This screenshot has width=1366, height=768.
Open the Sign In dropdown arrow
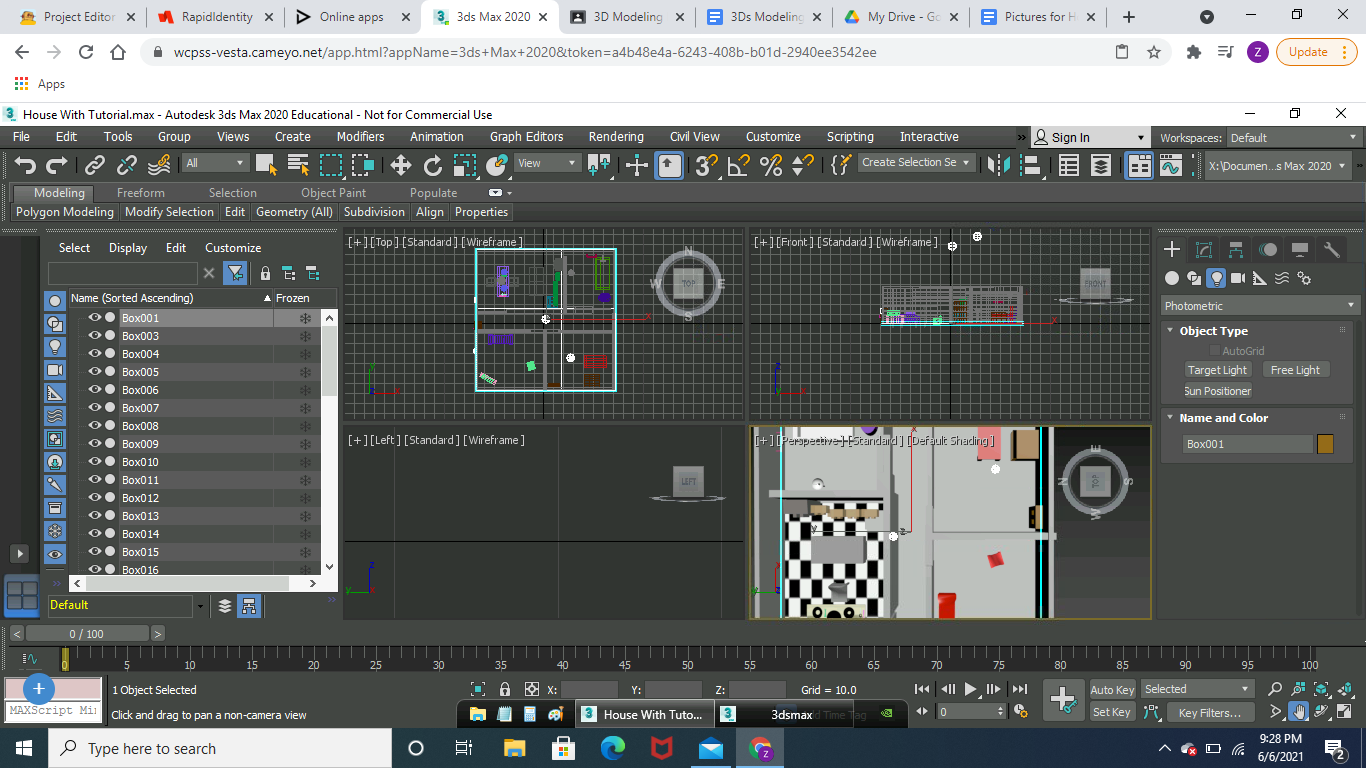pyautogui.click(x=1141, y=138)
